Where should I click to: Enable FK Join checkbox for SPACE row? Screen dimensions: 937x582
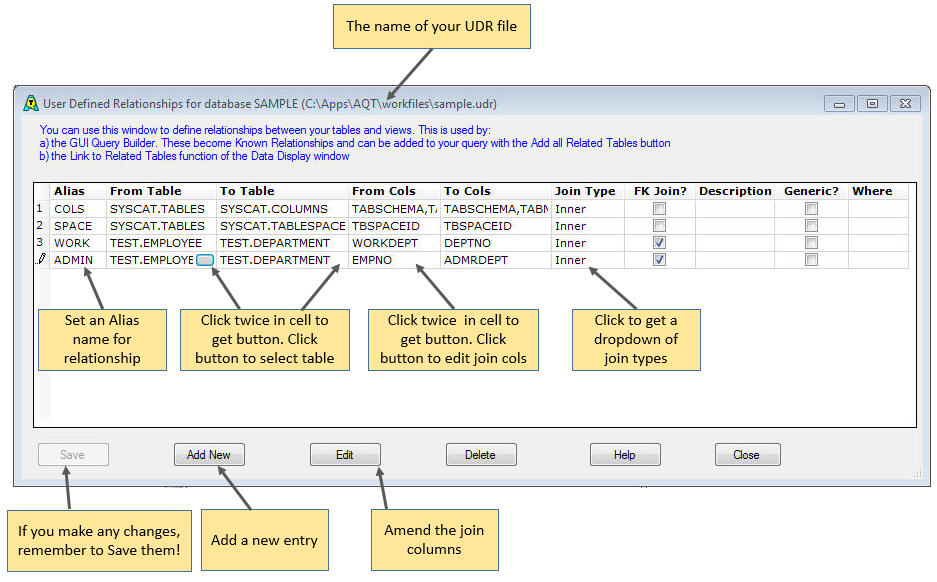(x=659, y=226)
